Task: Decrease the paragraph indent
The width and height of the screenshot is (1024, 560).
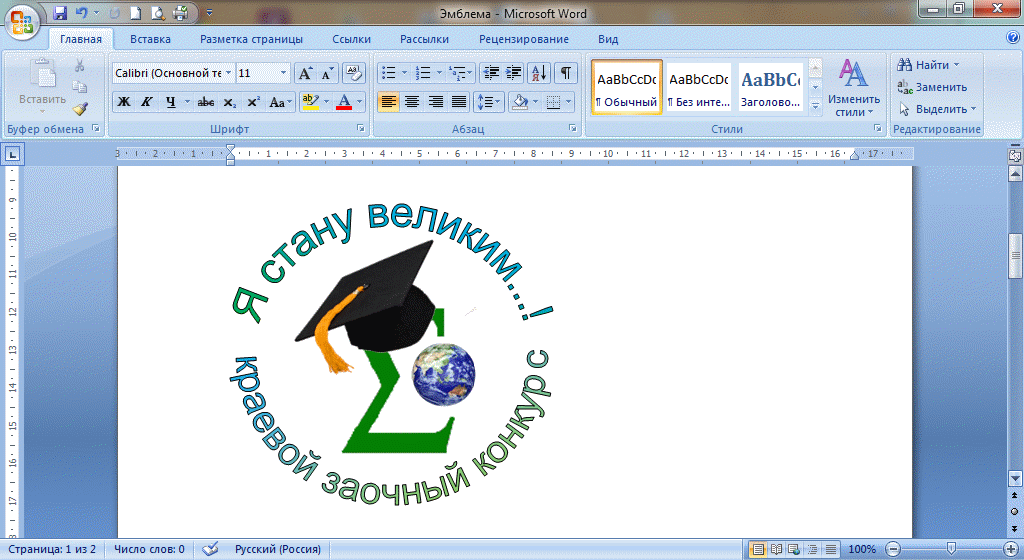Action: click(x=491, y=73)
